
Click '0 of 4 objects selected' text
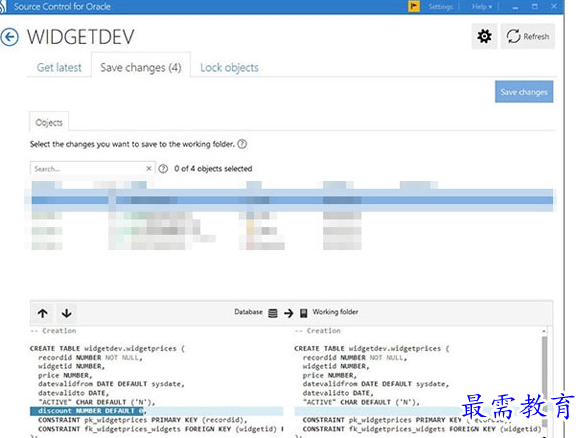[x=213, y=169]
